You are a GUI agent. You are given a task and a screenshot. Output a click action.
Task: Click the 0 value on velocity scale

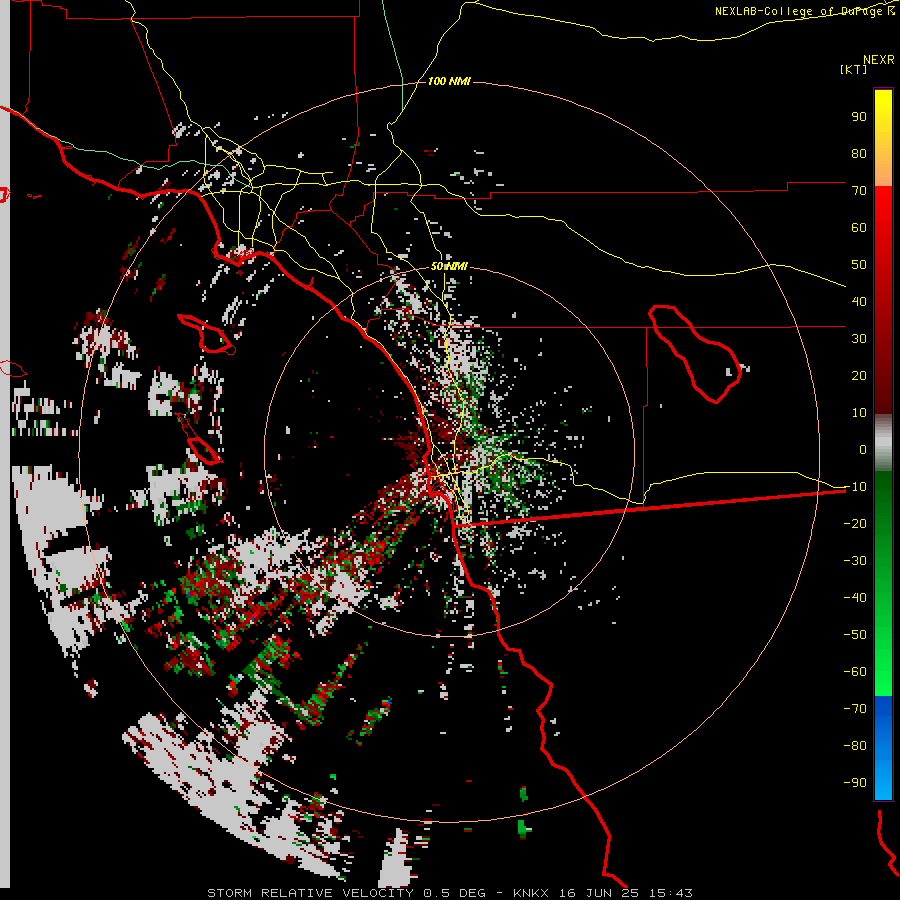(x=863, y=449)
